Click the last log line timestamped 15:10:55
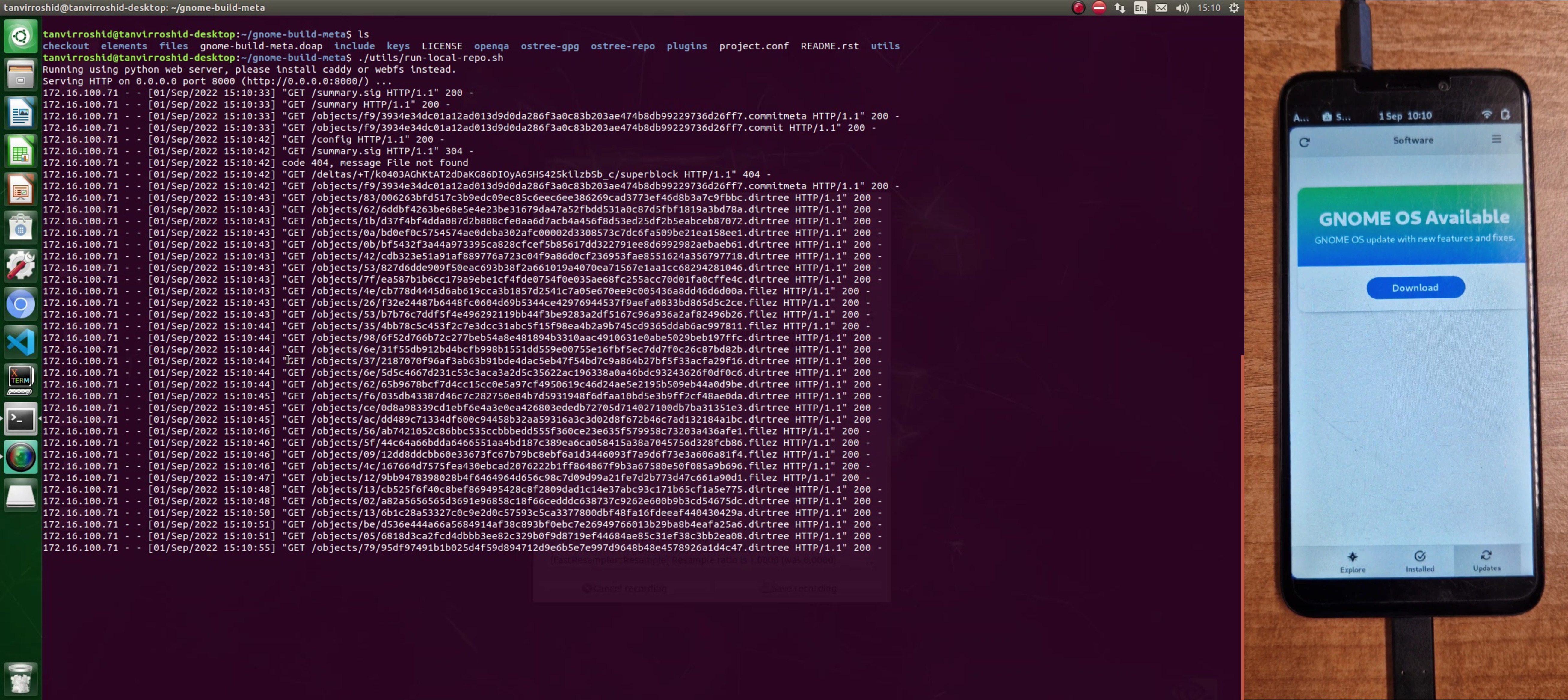This screenshot has width=1568, height=700. point(462,548)
